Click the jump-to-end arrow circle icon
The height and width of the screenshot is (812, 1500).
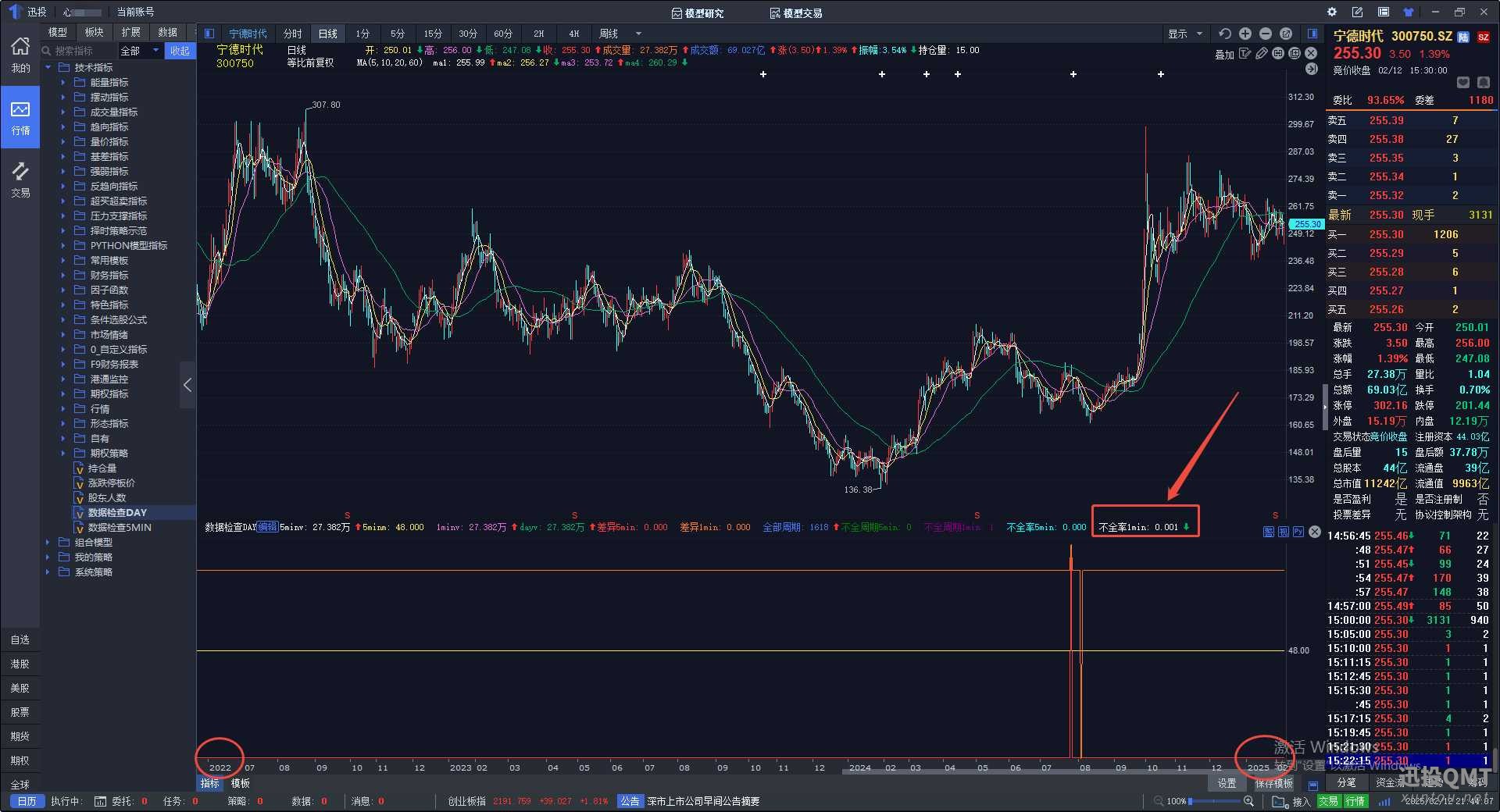[1312, 69]
